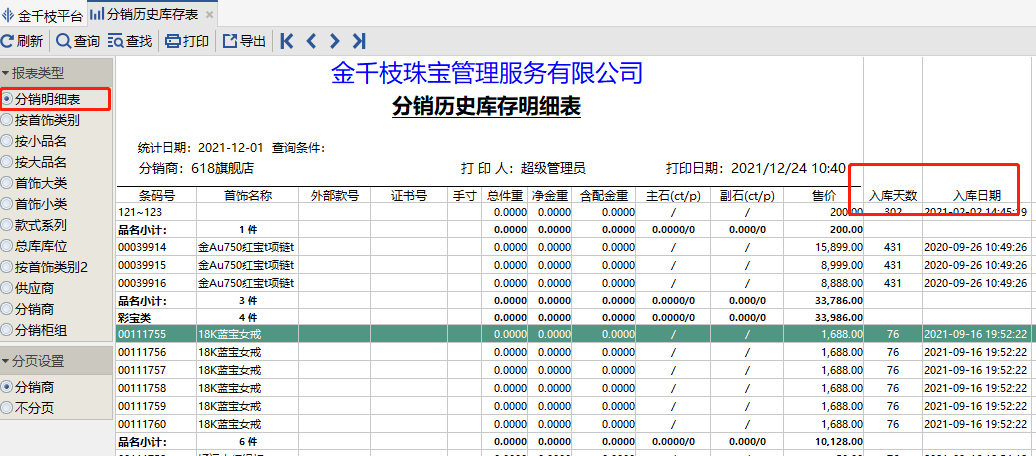Go to next page arrow

click(335, 41)
